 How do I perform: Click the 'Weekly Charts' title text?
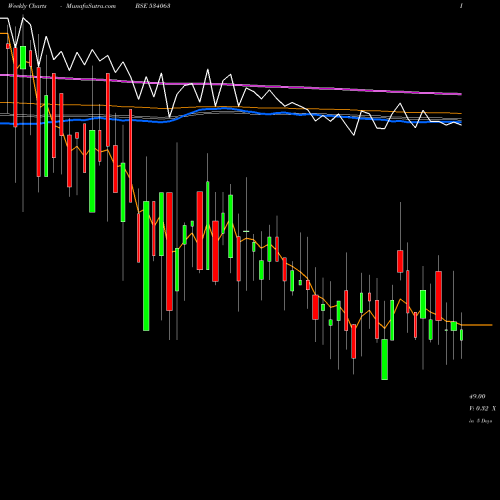pos(27,6)
